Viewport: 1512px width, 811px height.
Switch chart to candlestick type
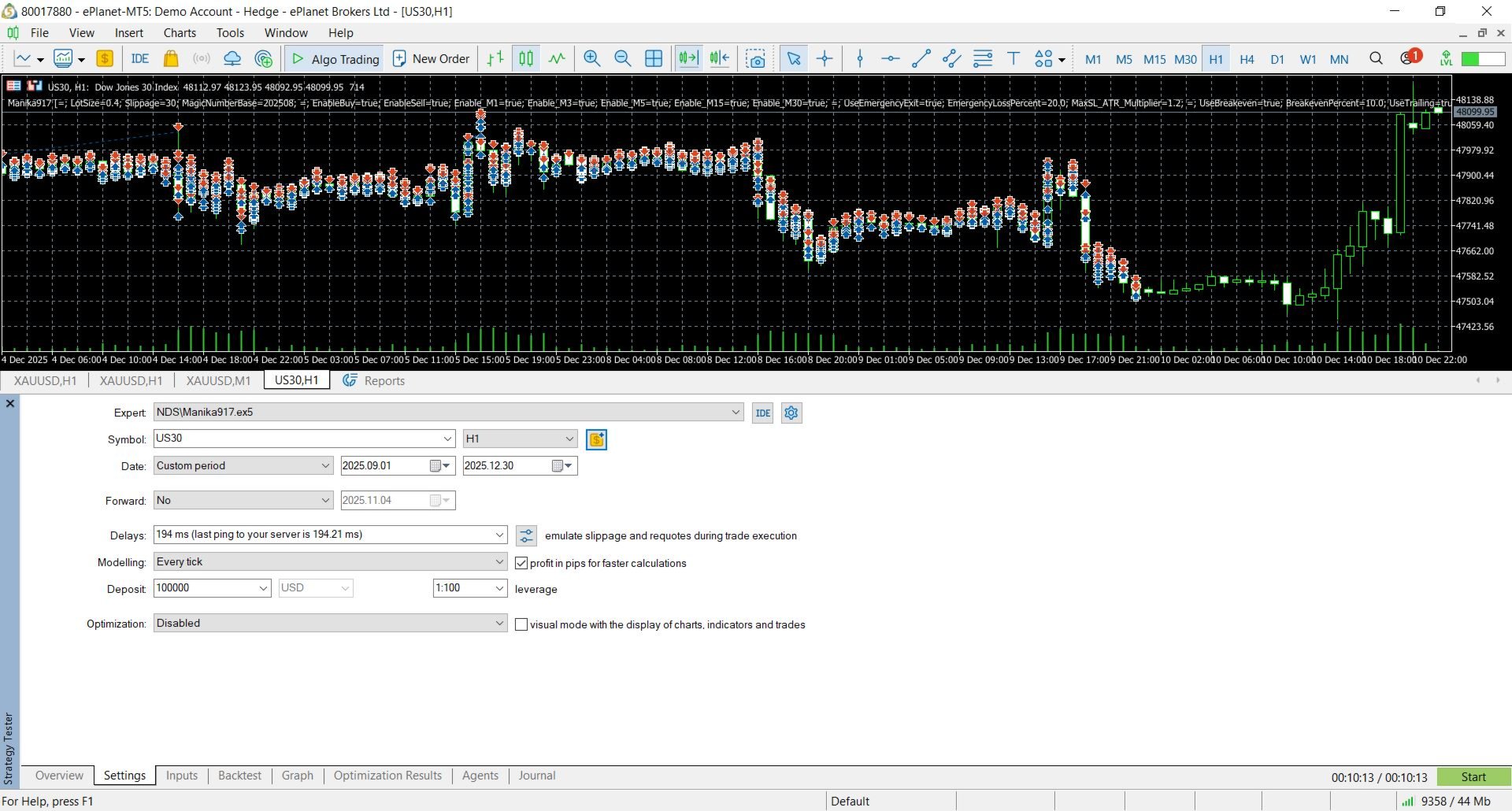(526, 59)
